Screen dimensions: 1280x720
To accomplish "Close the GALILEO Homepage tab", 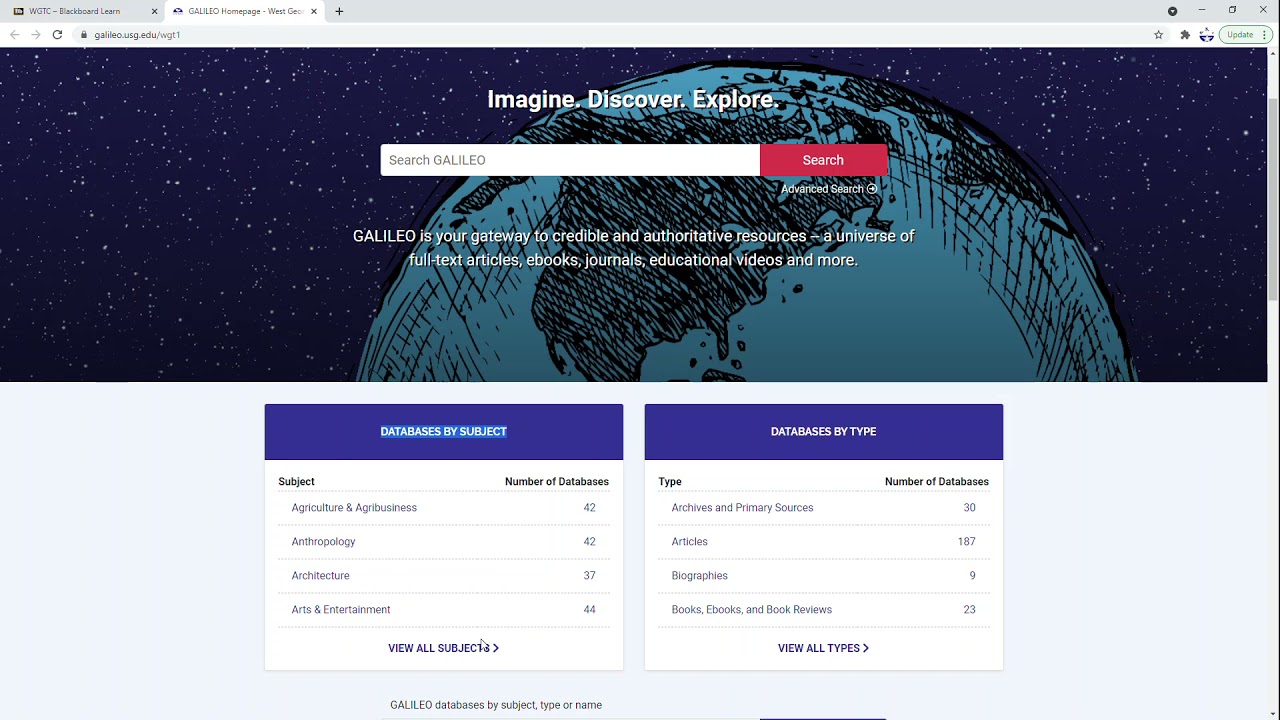I will click(314, 11).
